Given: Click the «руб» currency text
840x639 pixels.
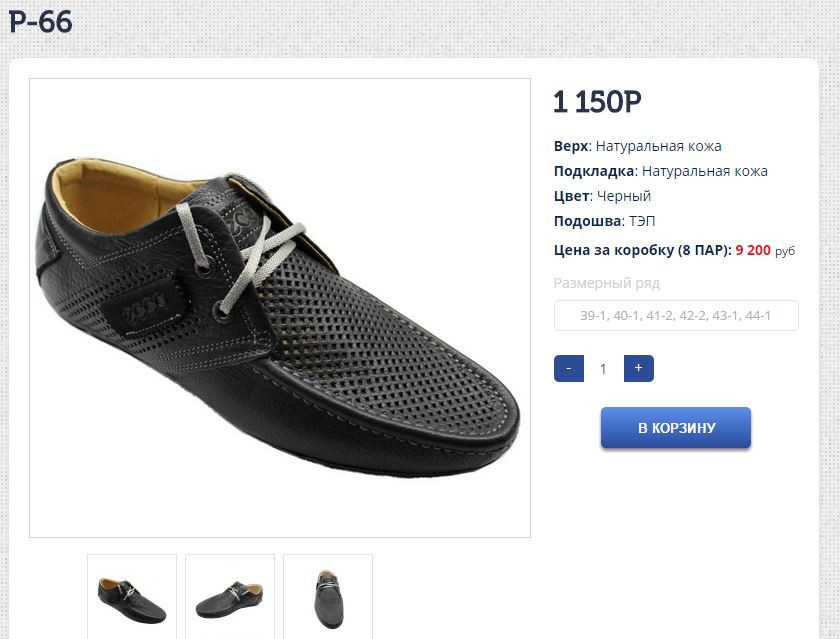Looking at the screenshot, I should pos(785,251).
